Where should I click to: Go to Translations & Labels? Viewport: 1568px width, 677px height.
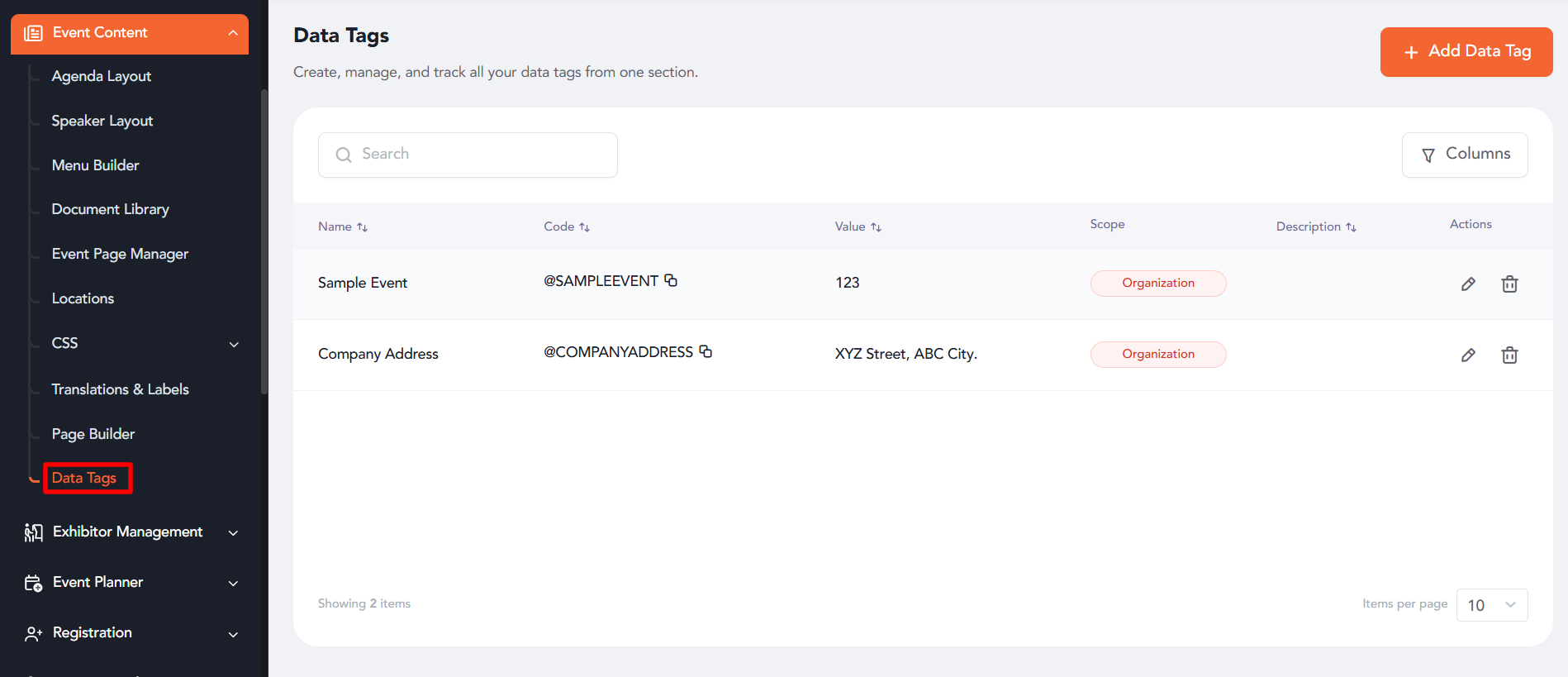tap(121, 389)
